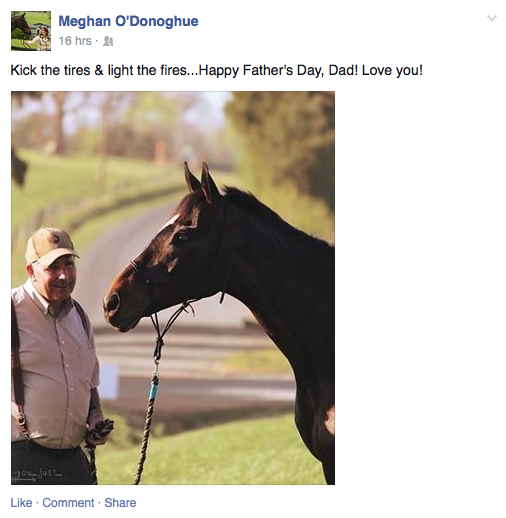Comment on the post
The width and height of the screenshot is (506, 518).
(68, 503)
